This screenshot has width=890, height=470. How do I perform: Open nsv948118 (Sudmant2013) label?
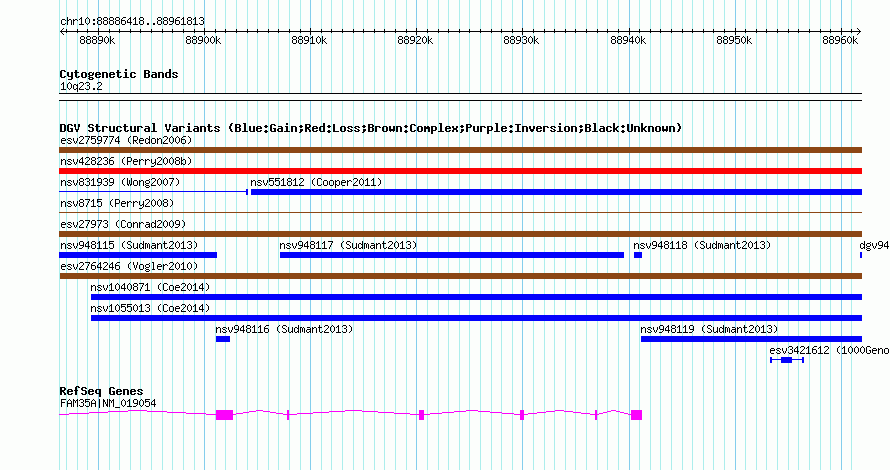point(702,245)
